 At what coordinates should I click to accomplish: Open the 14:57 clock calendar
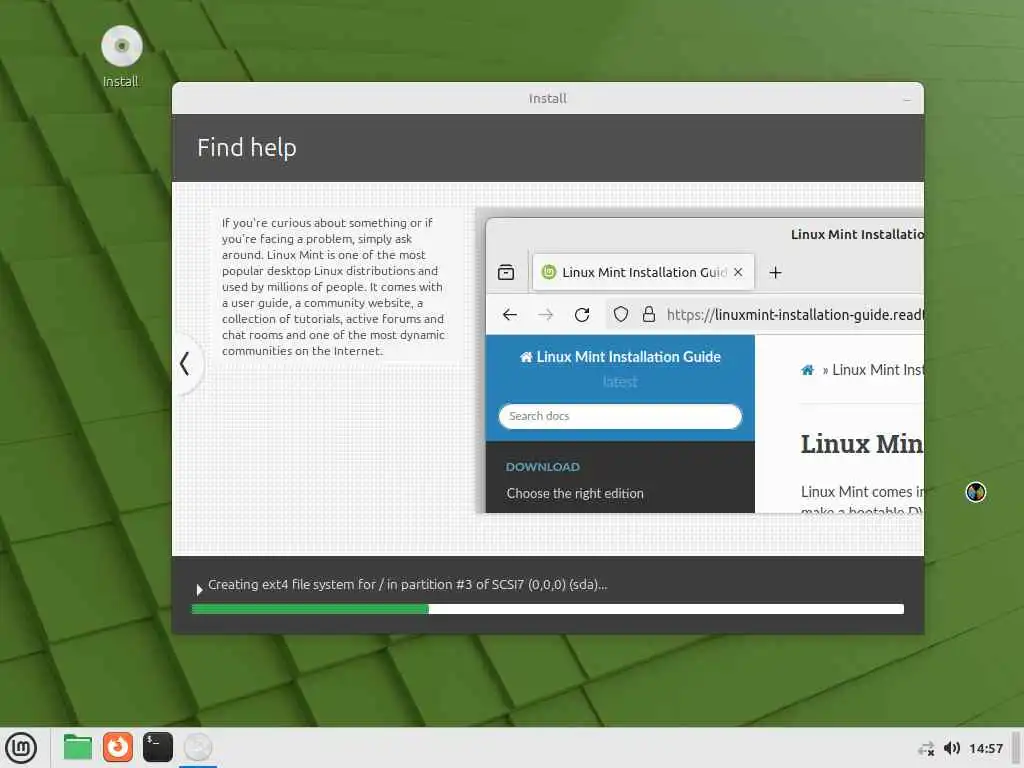tap(985, 748)
